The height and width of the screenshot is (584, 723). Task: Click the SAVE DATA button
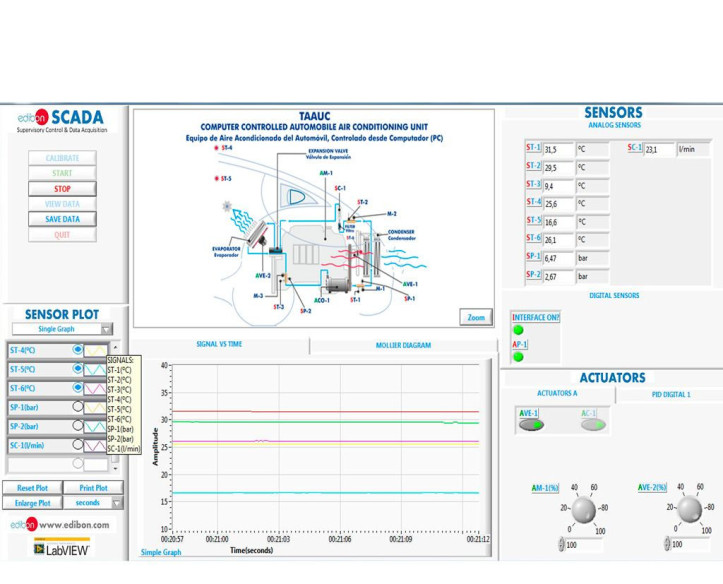62,219
